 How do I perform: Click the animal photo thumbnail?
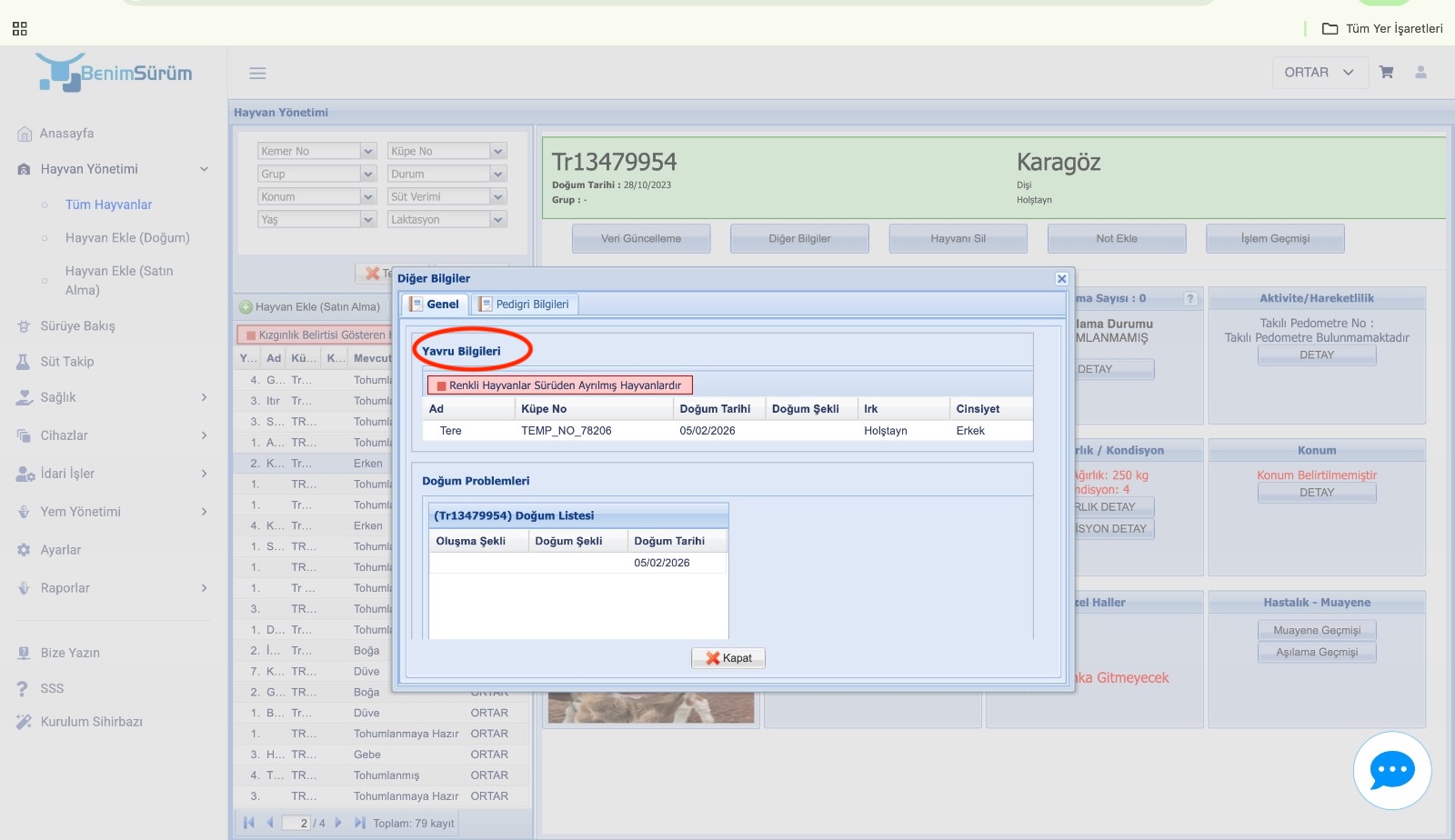point(651,707)
